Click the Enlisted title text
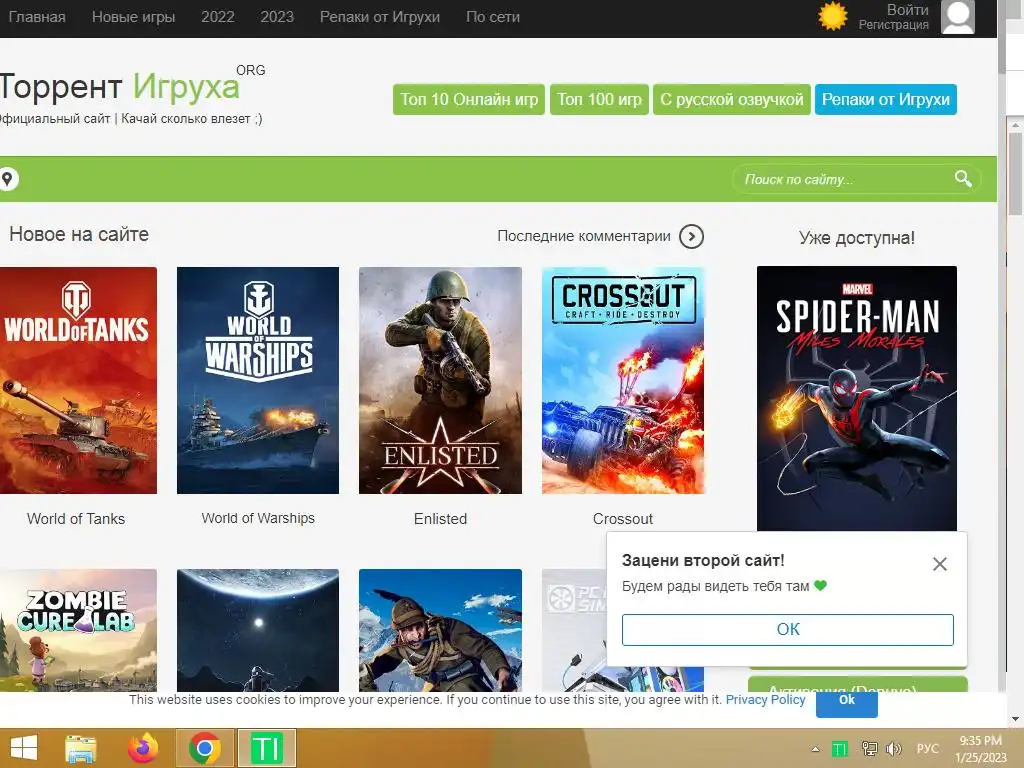 click(440, 519)
